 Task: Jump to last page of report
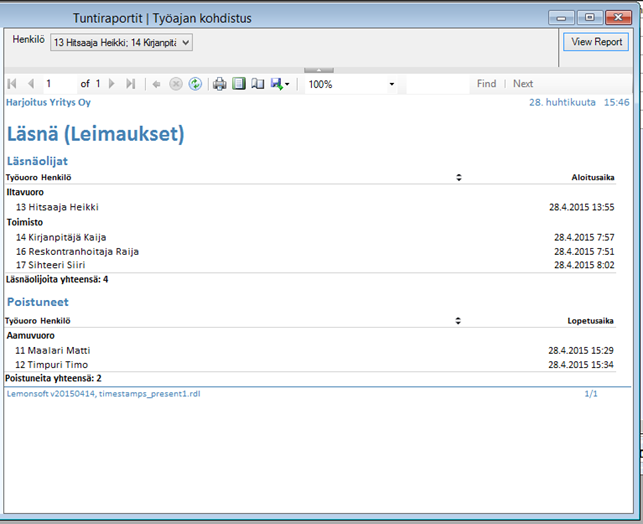(131, 84)
